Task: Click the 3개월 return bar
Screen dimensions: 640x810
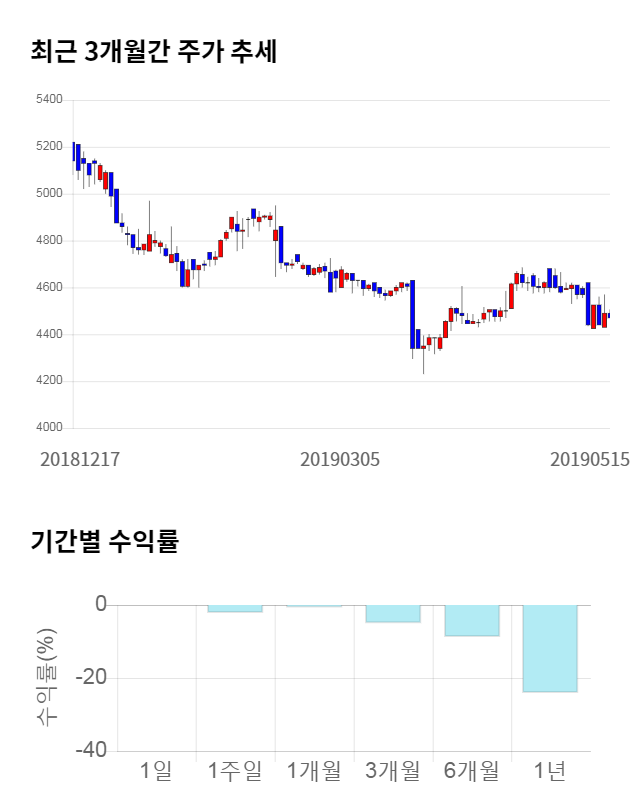Action: [x=393, y=614]
